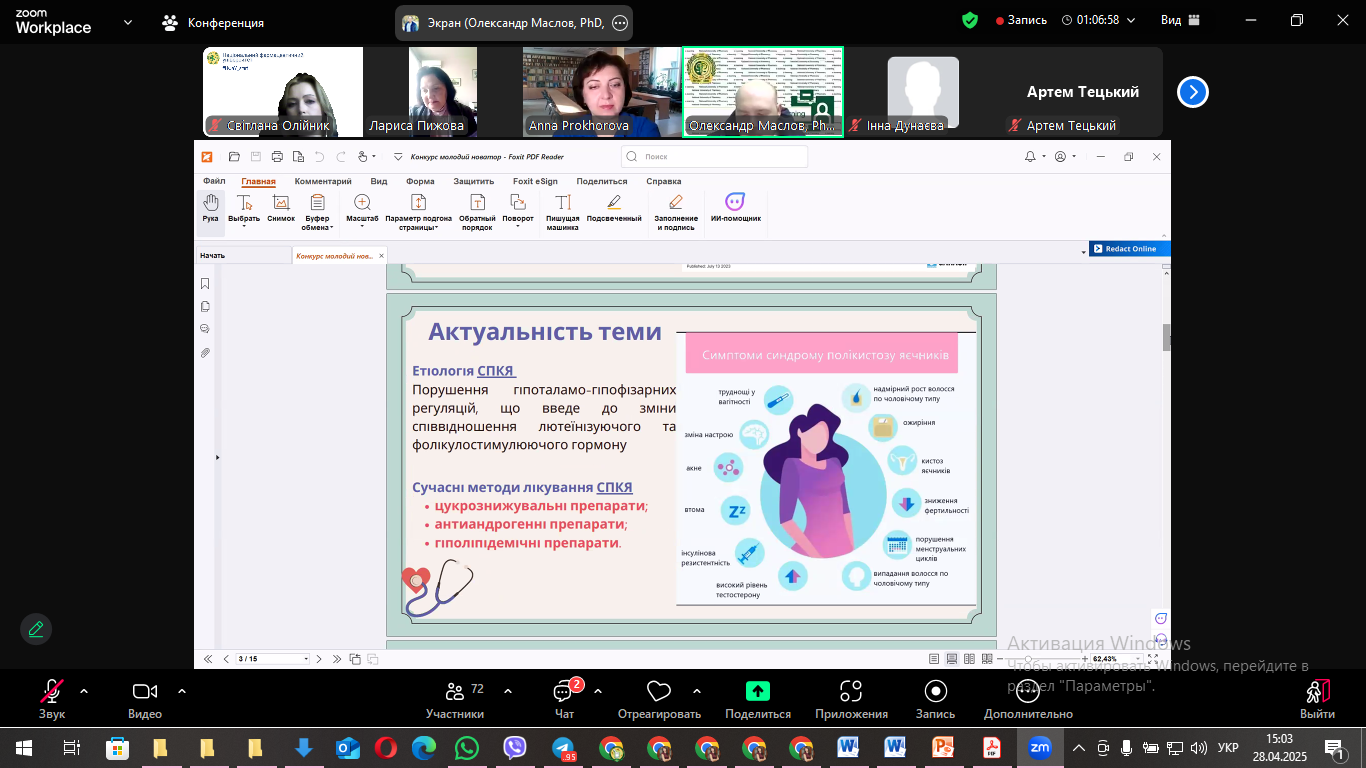Click the Foxit search field Поиск
1366x768 pixels.
tap(715, 156)
